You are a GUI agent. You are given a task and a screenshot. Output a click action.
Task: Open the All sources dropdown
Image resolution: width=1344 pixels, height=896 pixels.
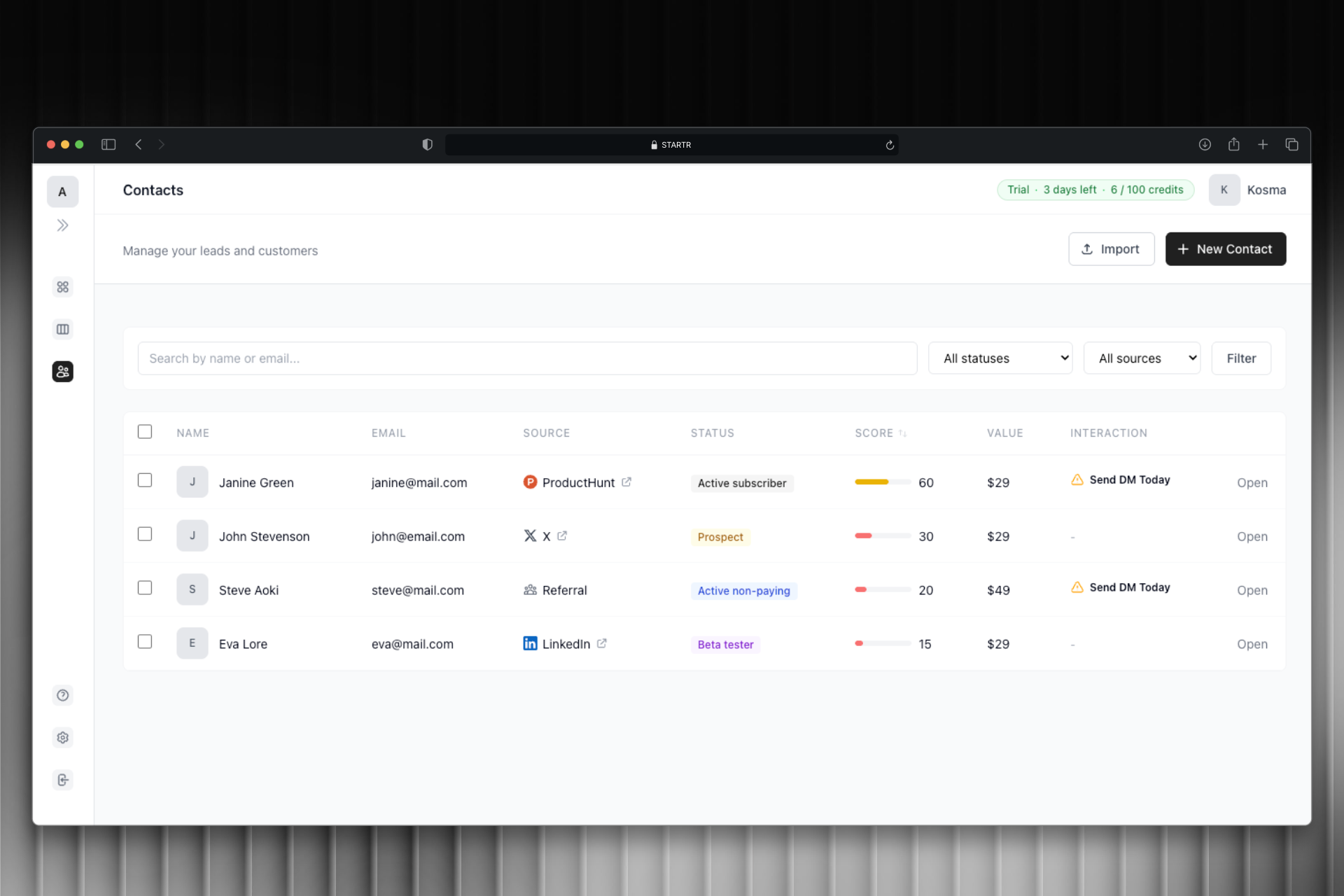point(1142,358)
